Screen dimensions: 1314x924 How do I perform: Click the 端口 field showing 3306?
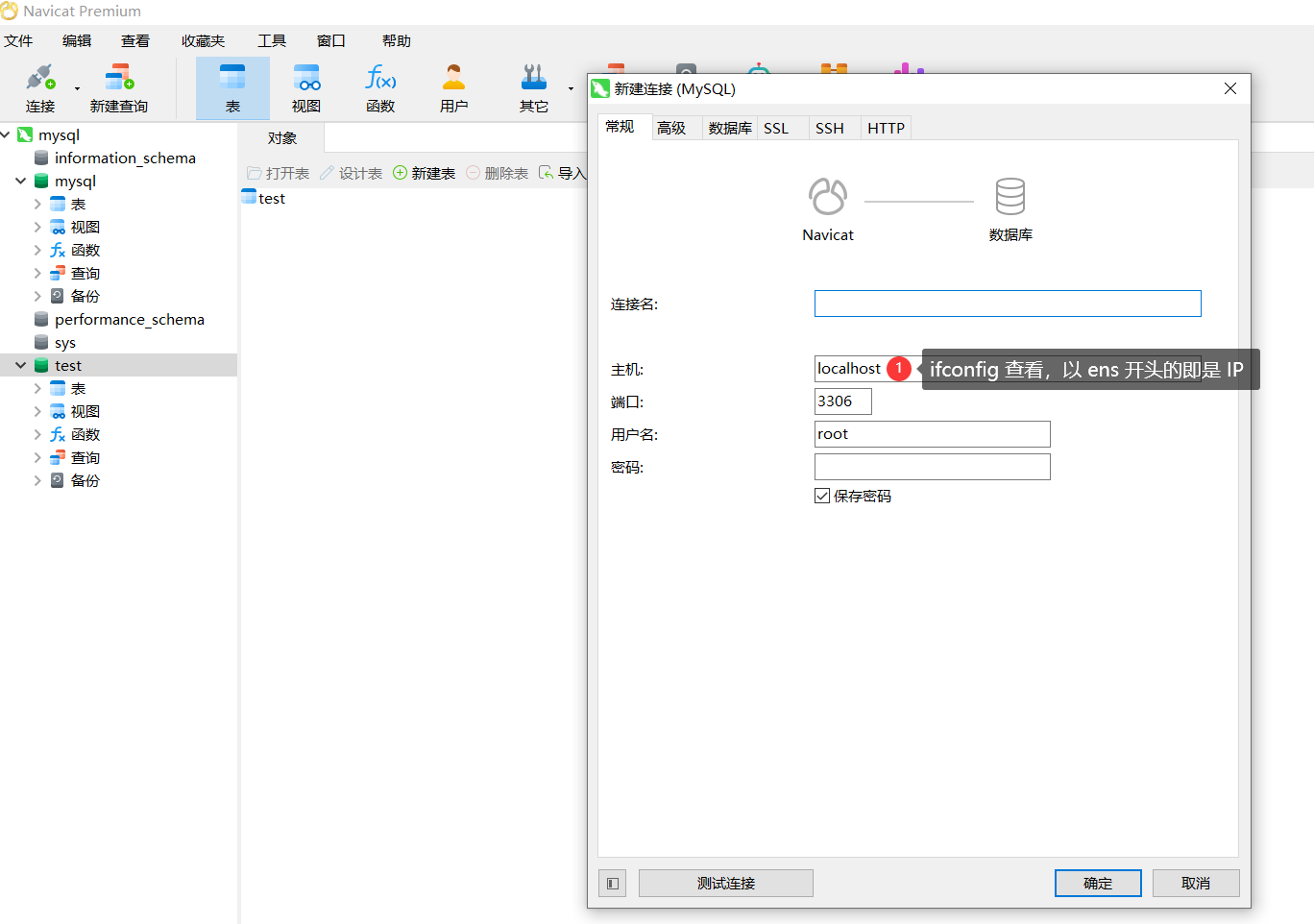pyautogui.click(x=843, y=401)
